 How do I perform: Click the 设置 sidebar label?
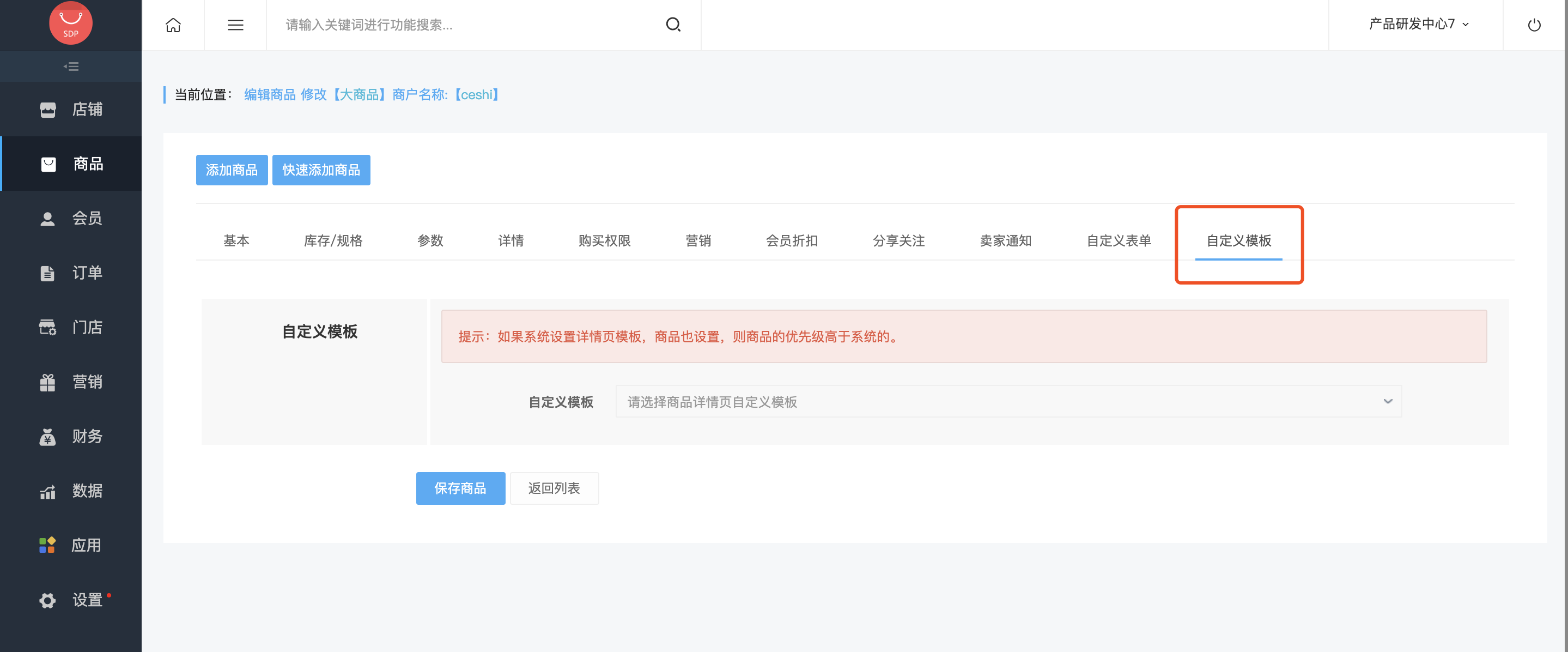(87, 600)
